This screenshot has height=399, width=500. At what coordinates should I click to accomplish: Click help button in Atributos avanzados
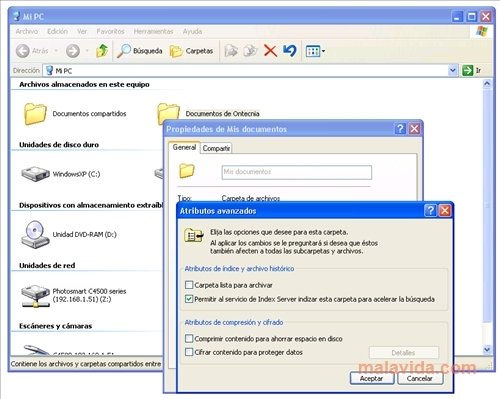431,210
